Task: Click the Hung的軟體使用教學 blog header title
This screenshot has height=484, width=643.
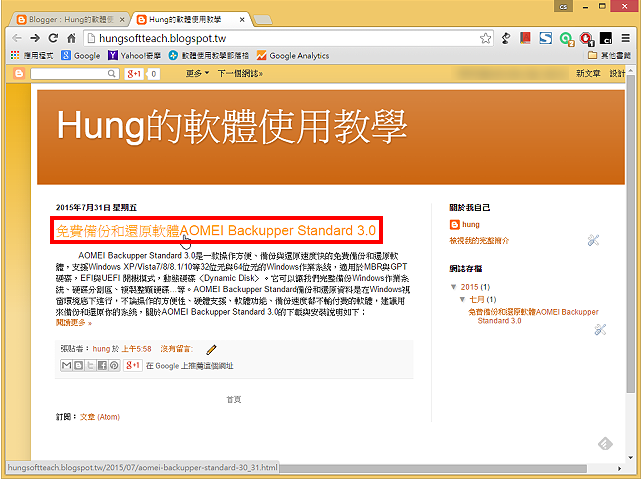Action: (232, 127)
